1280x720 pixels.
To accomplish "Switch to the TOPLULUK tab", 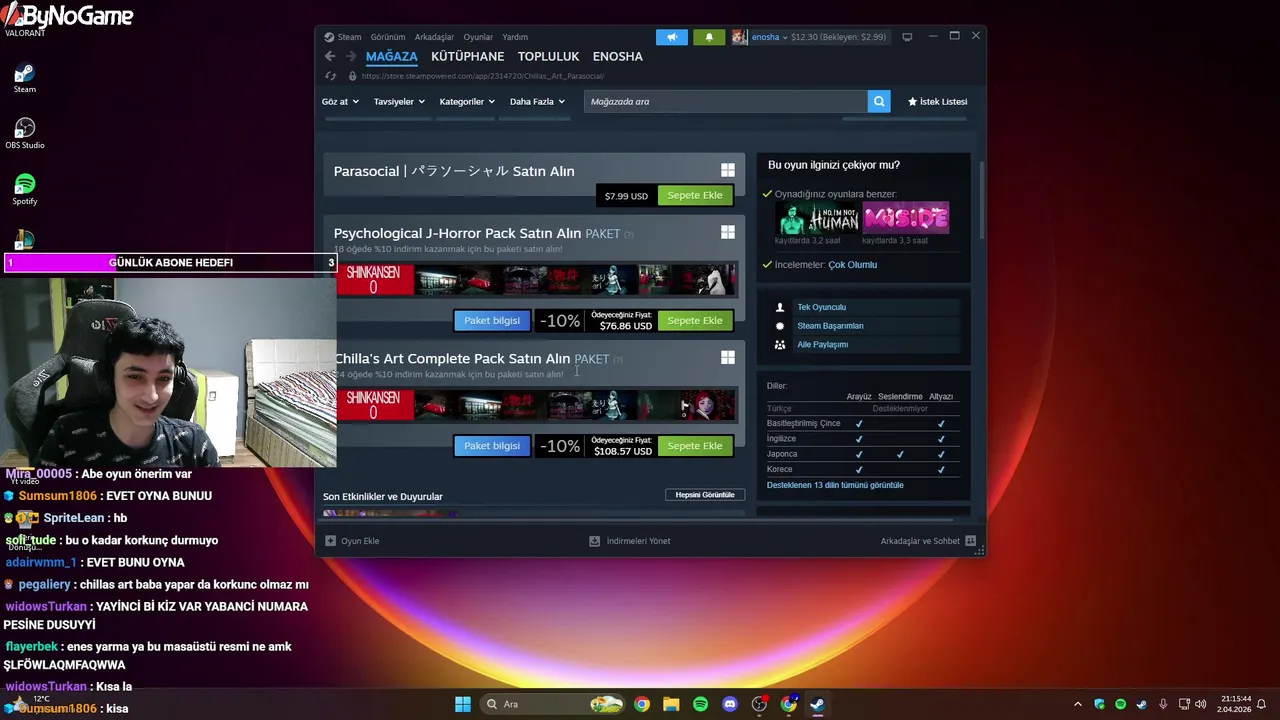I will [549, 56].
